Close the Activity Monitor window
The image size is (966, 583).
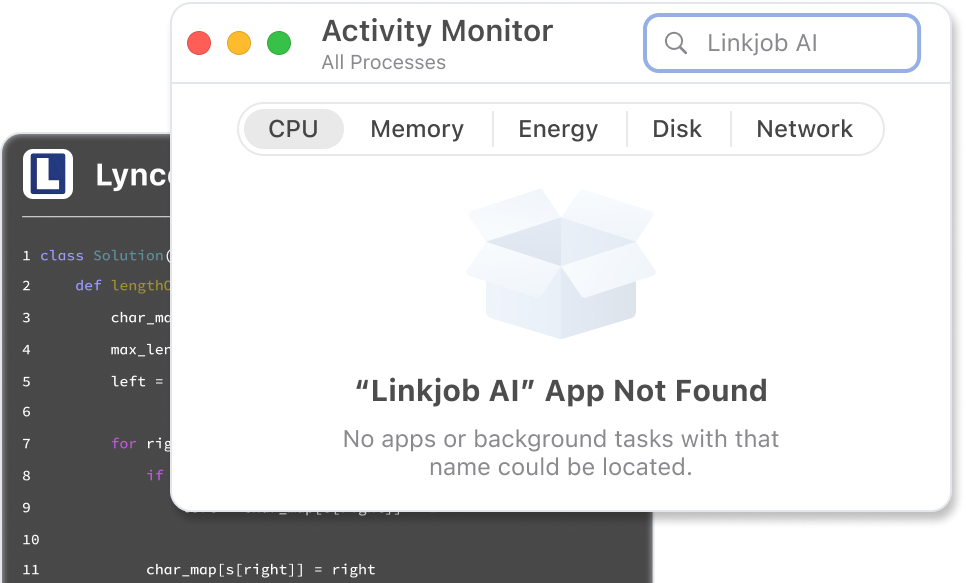tap(199, 43)
